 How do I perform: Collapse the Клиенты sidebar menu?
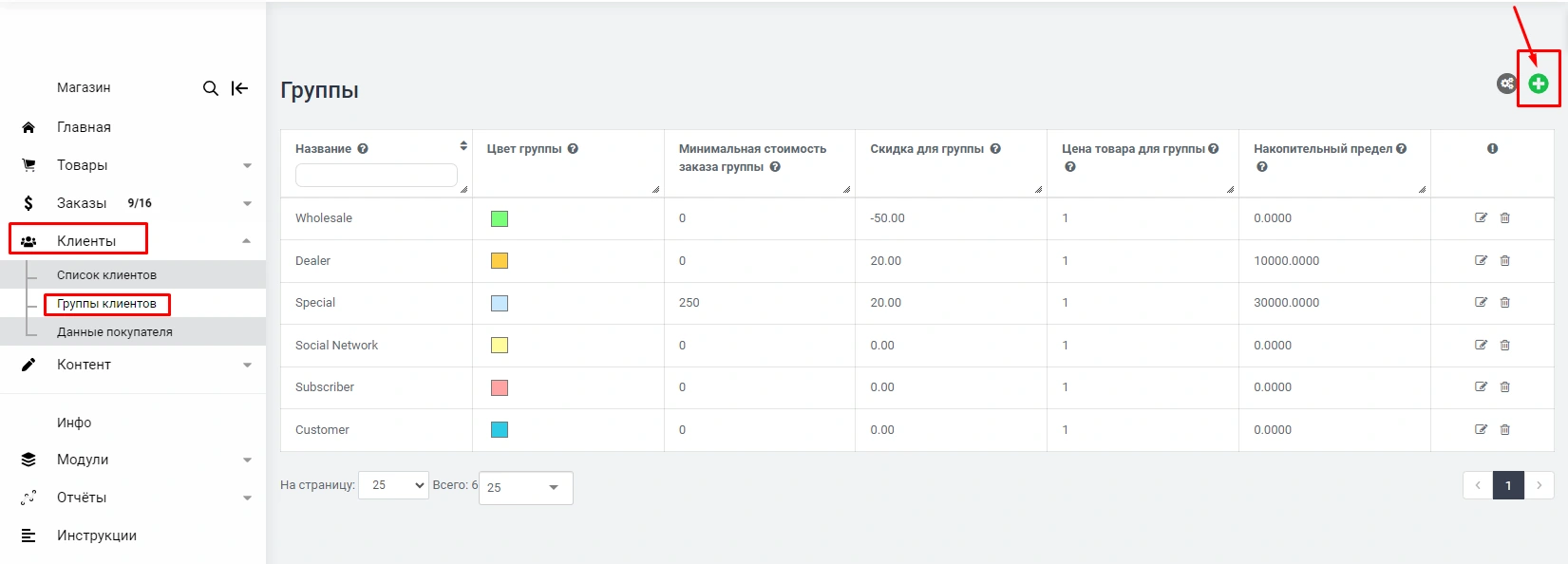(x=247, y=241)
